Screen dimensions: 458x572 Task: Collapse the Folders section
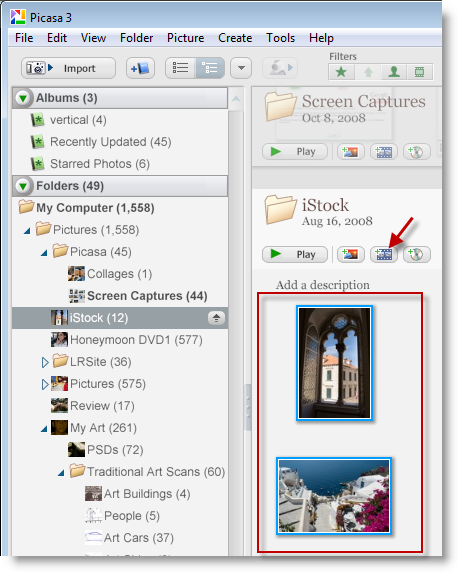(x=23, y=186)
